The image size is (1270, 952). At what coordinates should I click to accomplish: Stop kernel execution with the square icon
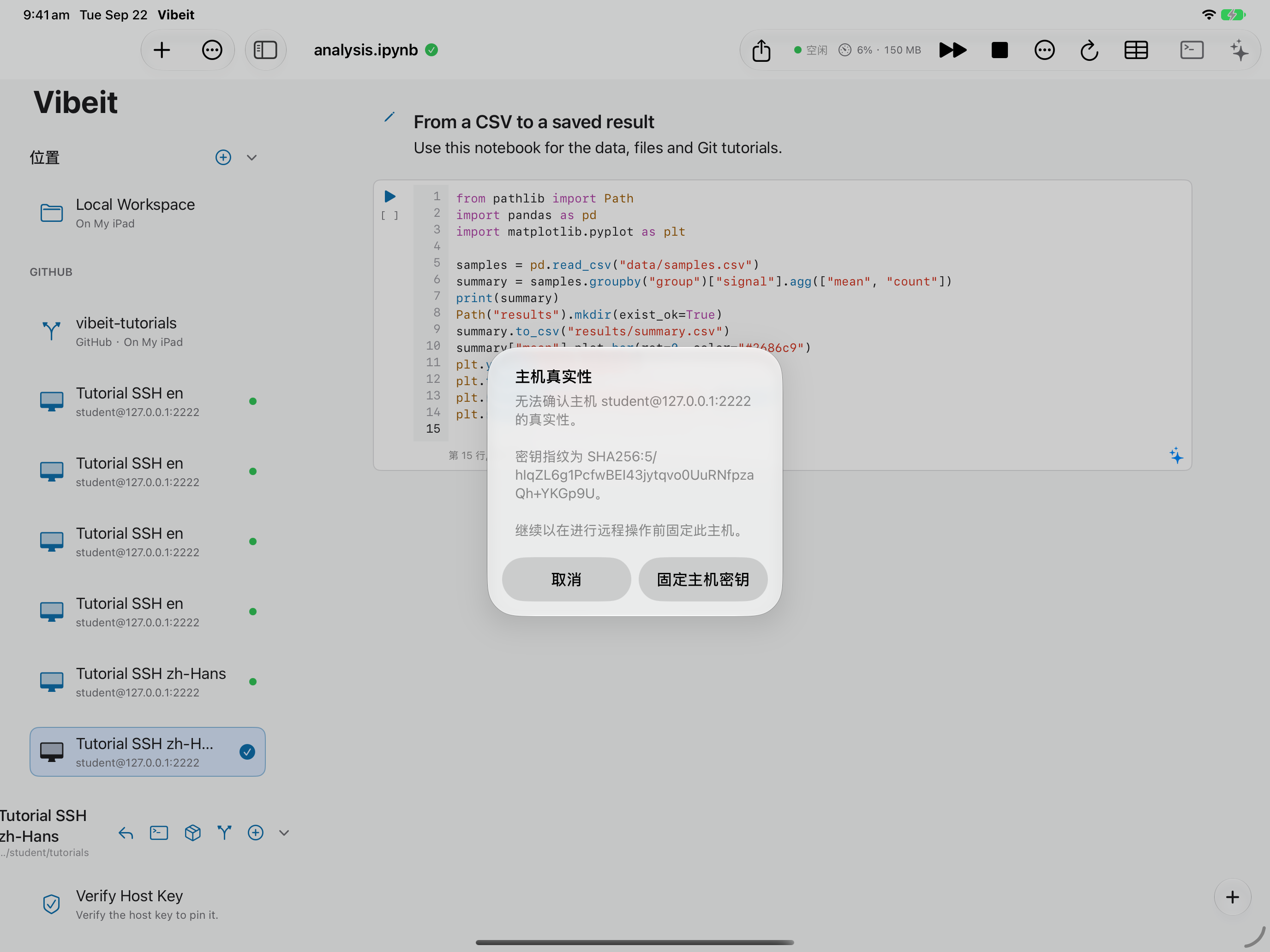[1000, 50]
